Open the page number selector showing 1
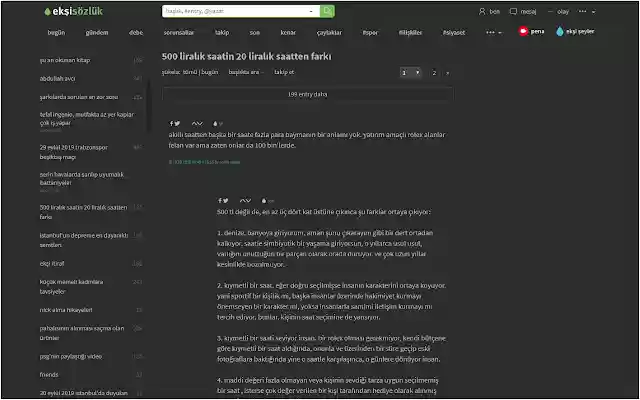The width and height of the screenshot is (640, 400). point(410,73)
